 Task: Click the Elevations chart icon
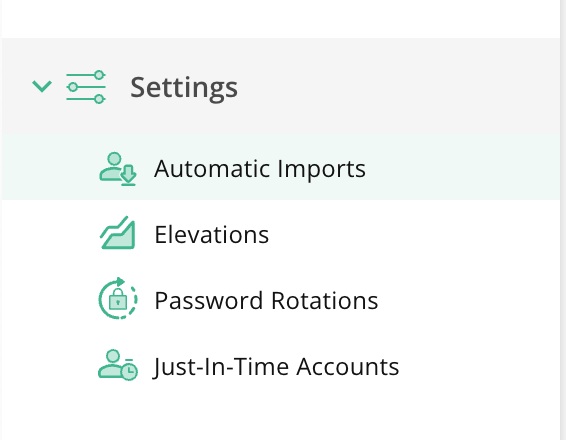click(118, 233)
